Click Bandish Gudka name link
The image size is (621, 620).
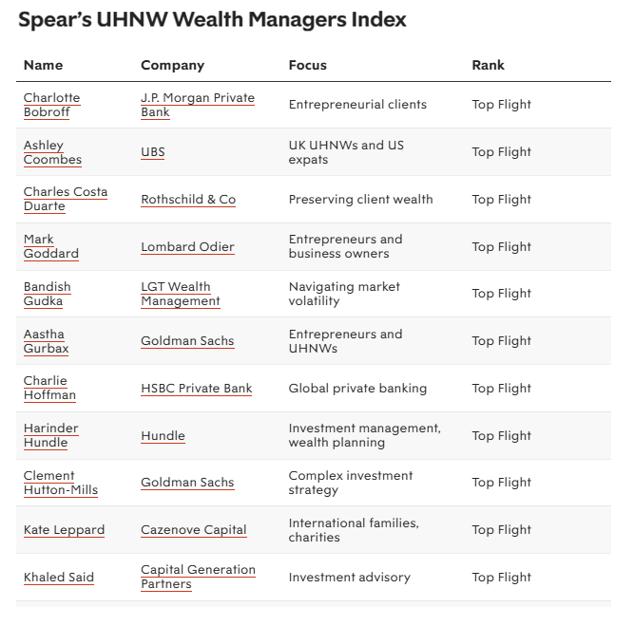(47, 294)
